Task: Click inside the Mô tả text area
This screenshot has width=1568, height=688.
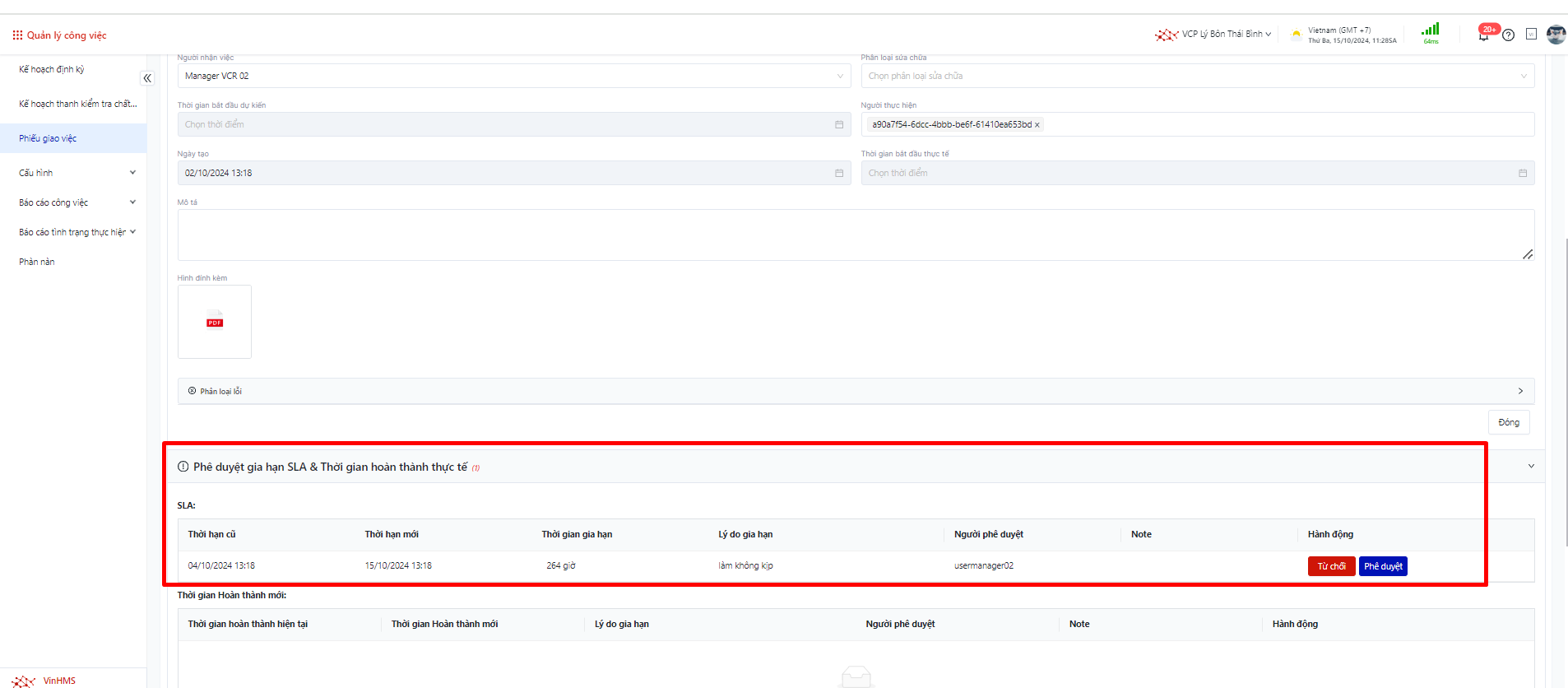Action: (x=856, y=235)
